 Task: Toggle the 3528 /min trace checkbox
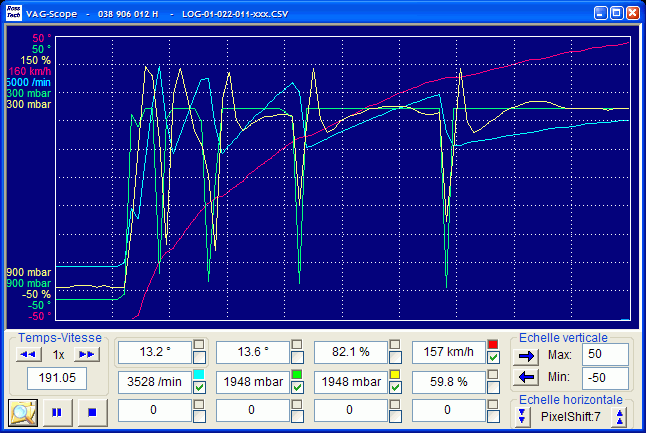(200, 388)
